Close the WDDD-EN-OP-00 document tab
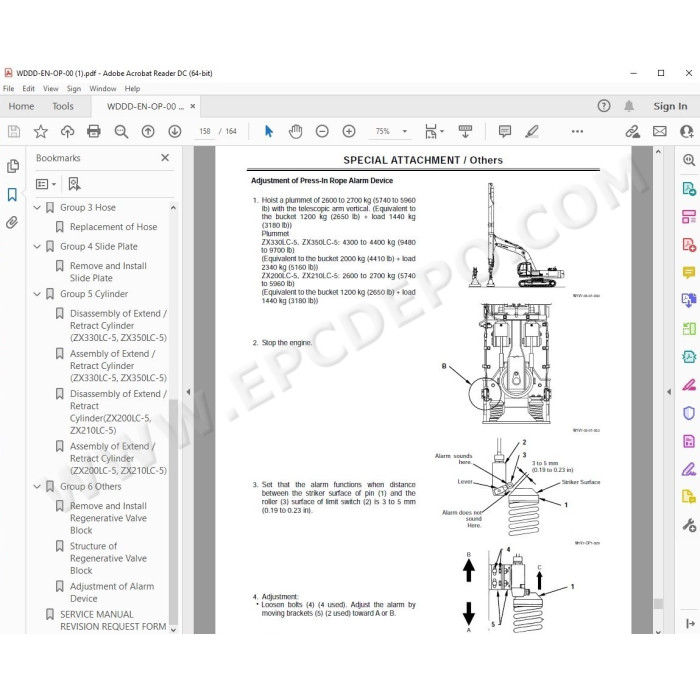 [193, 106]
